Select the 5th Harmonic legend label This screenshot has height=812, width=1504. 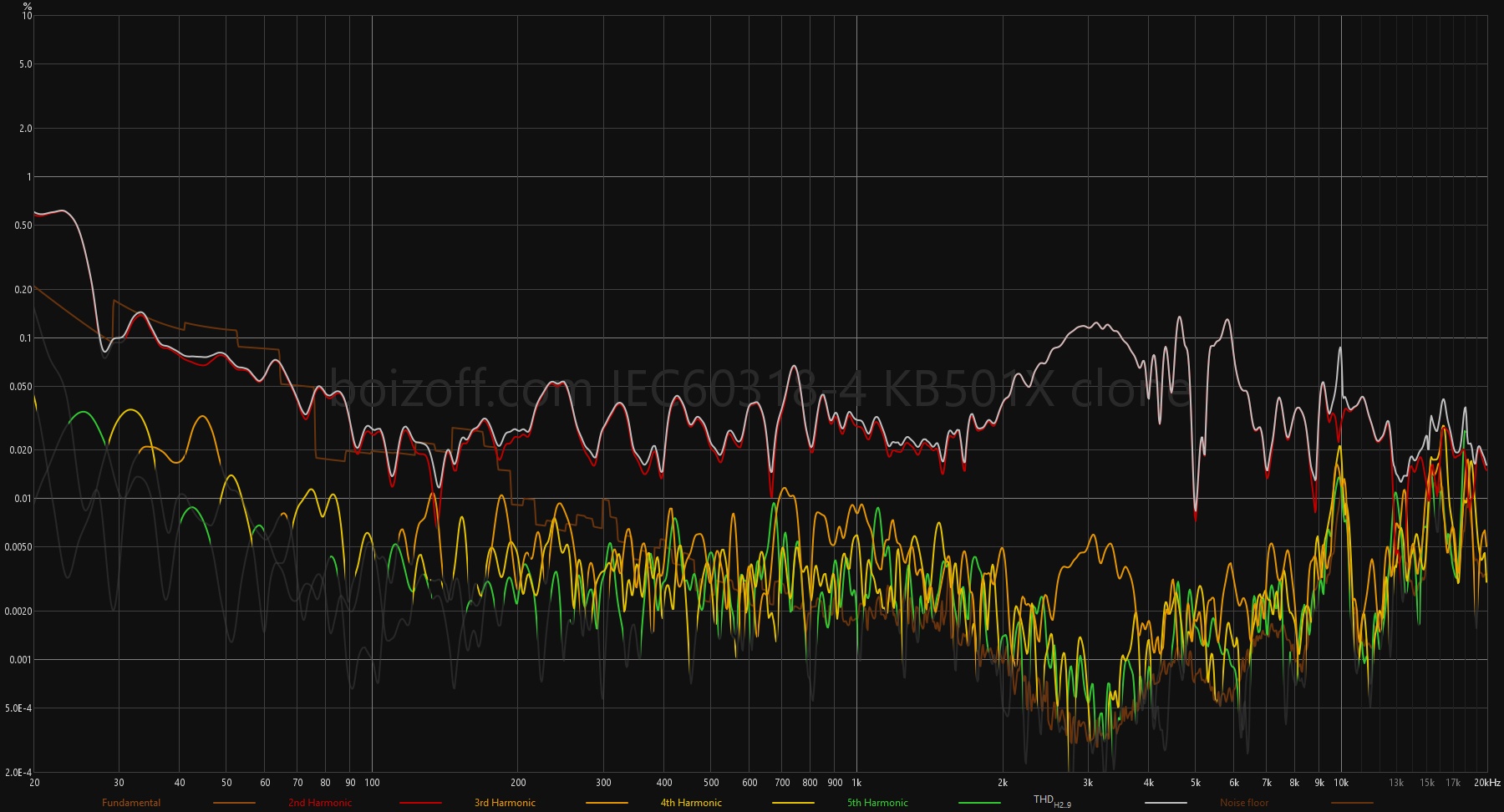pyautogui.click(x=877, y=803)
